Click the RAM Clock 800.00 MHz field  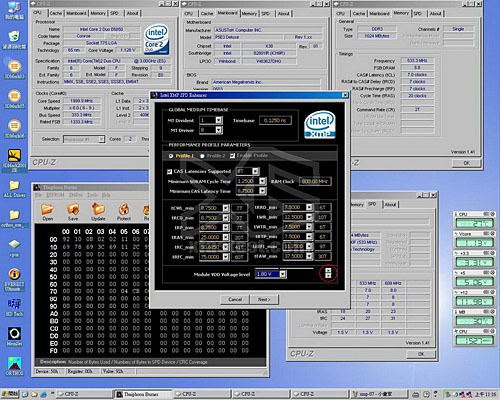point(315,181)
